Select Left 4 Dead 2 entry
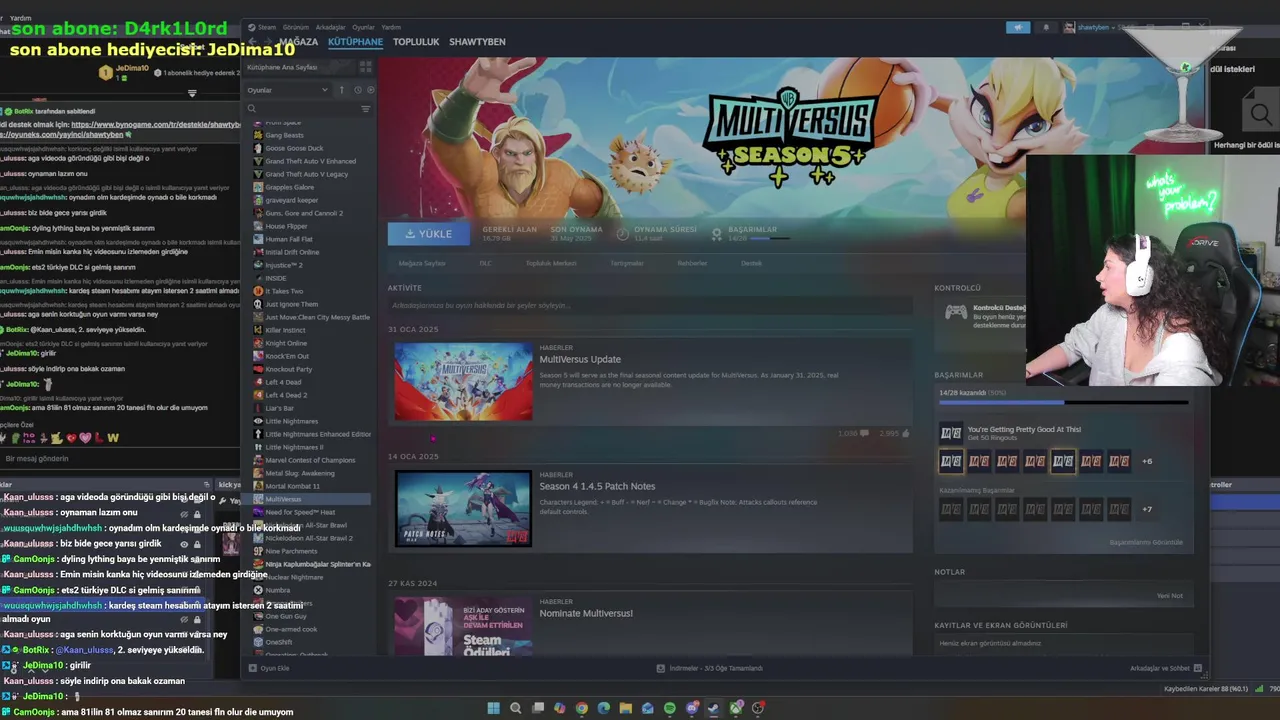 pos(286,395)
